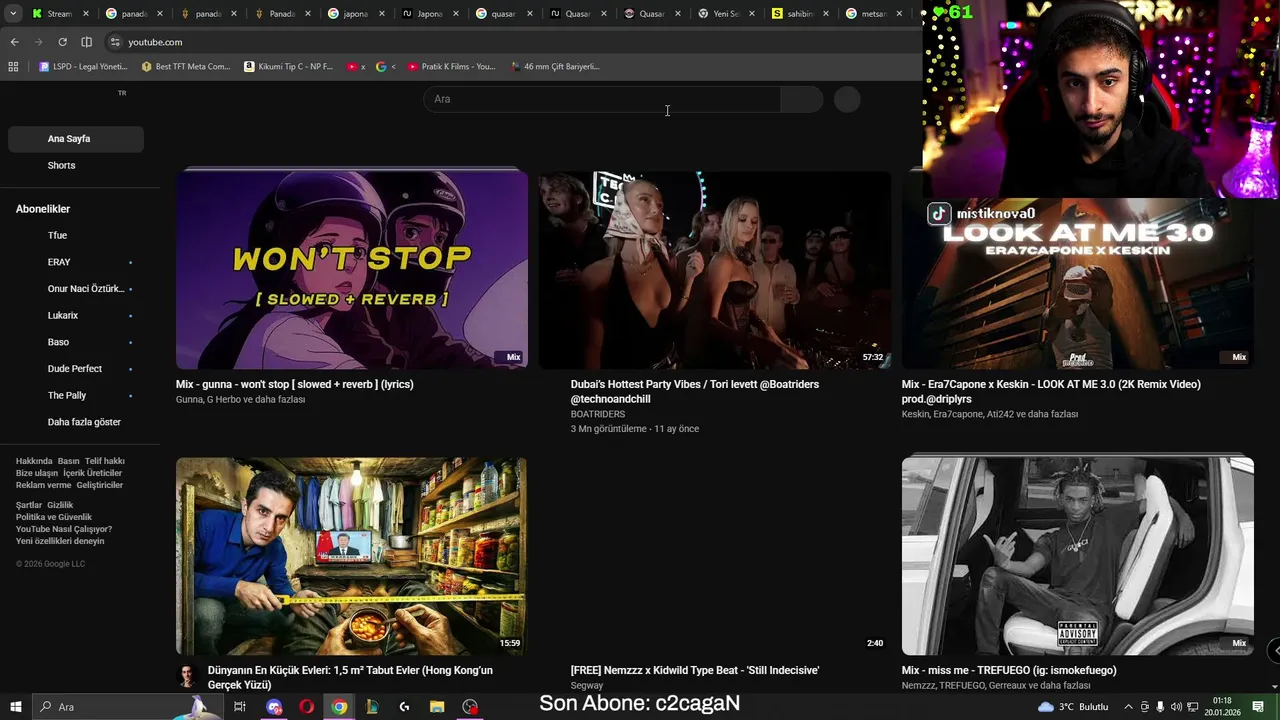The image size is (1280, 720).
Task: Switch to the Kick 'Stream' tab
Action: (60, 14)
